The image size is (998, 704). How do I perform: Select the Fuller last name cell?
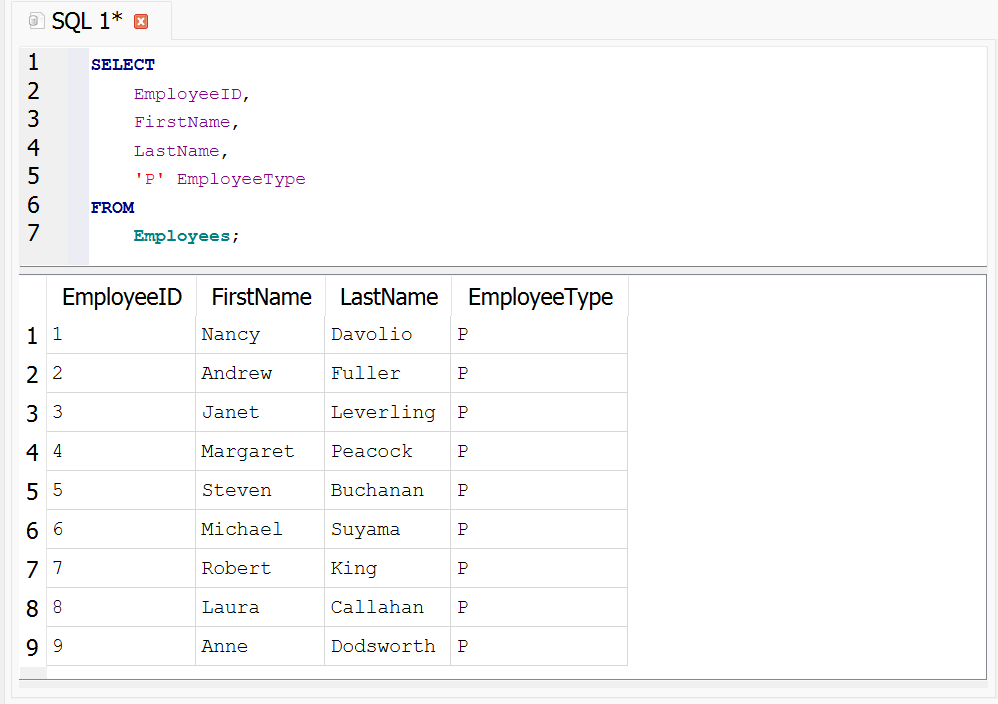[365, 374]
